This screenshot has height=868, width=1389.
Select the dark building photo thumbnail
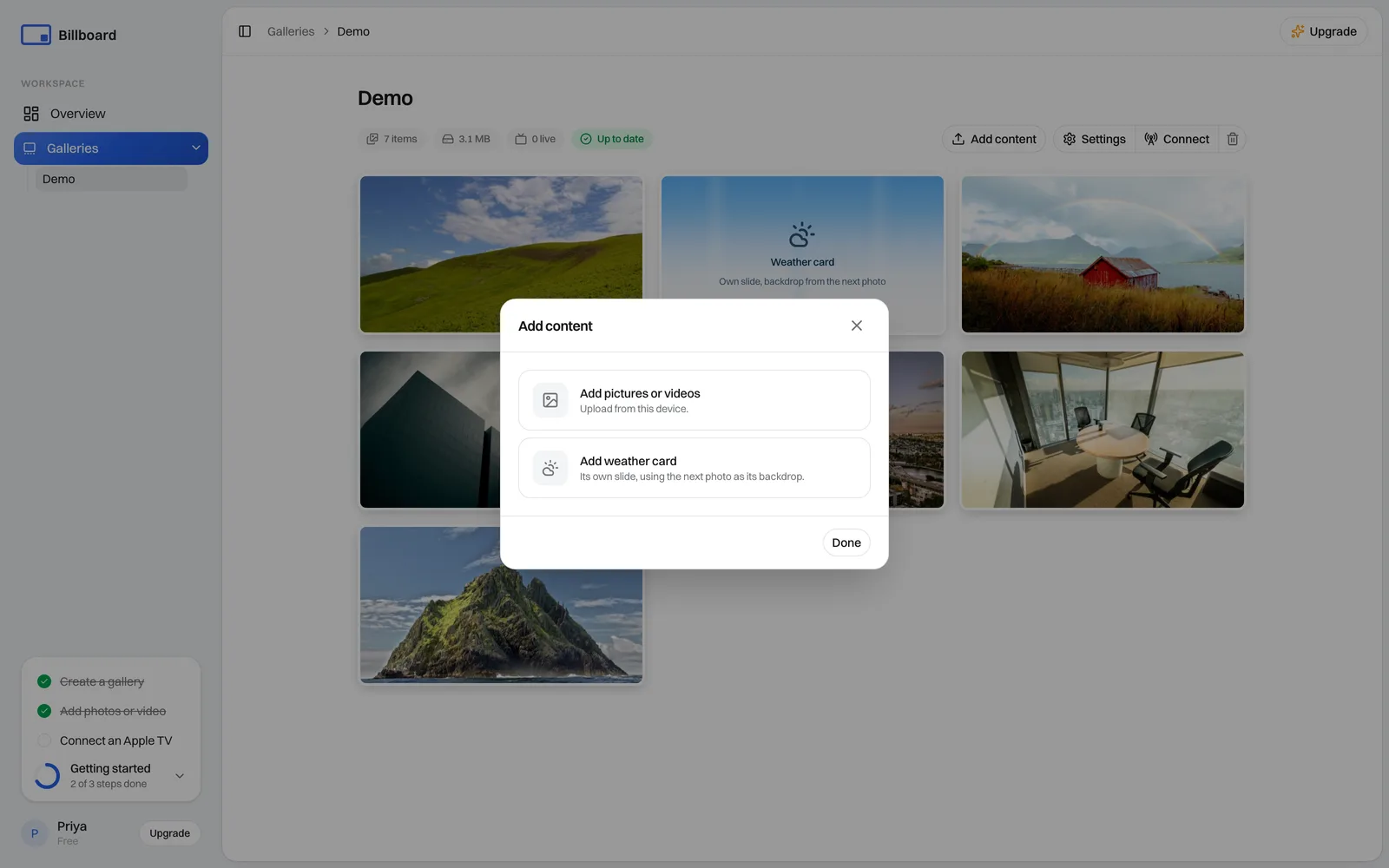point(430,430)
